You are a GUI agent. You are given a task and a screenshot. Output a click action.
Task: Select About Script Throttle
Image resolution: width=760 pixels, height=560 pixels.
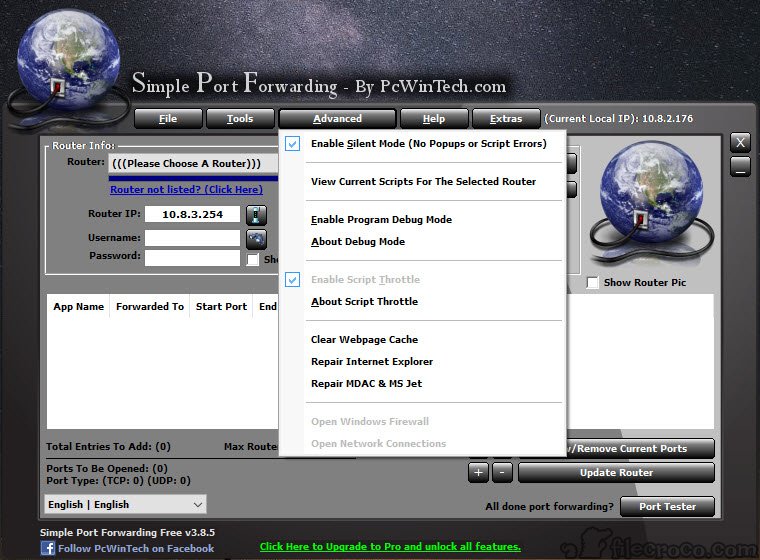423,302
